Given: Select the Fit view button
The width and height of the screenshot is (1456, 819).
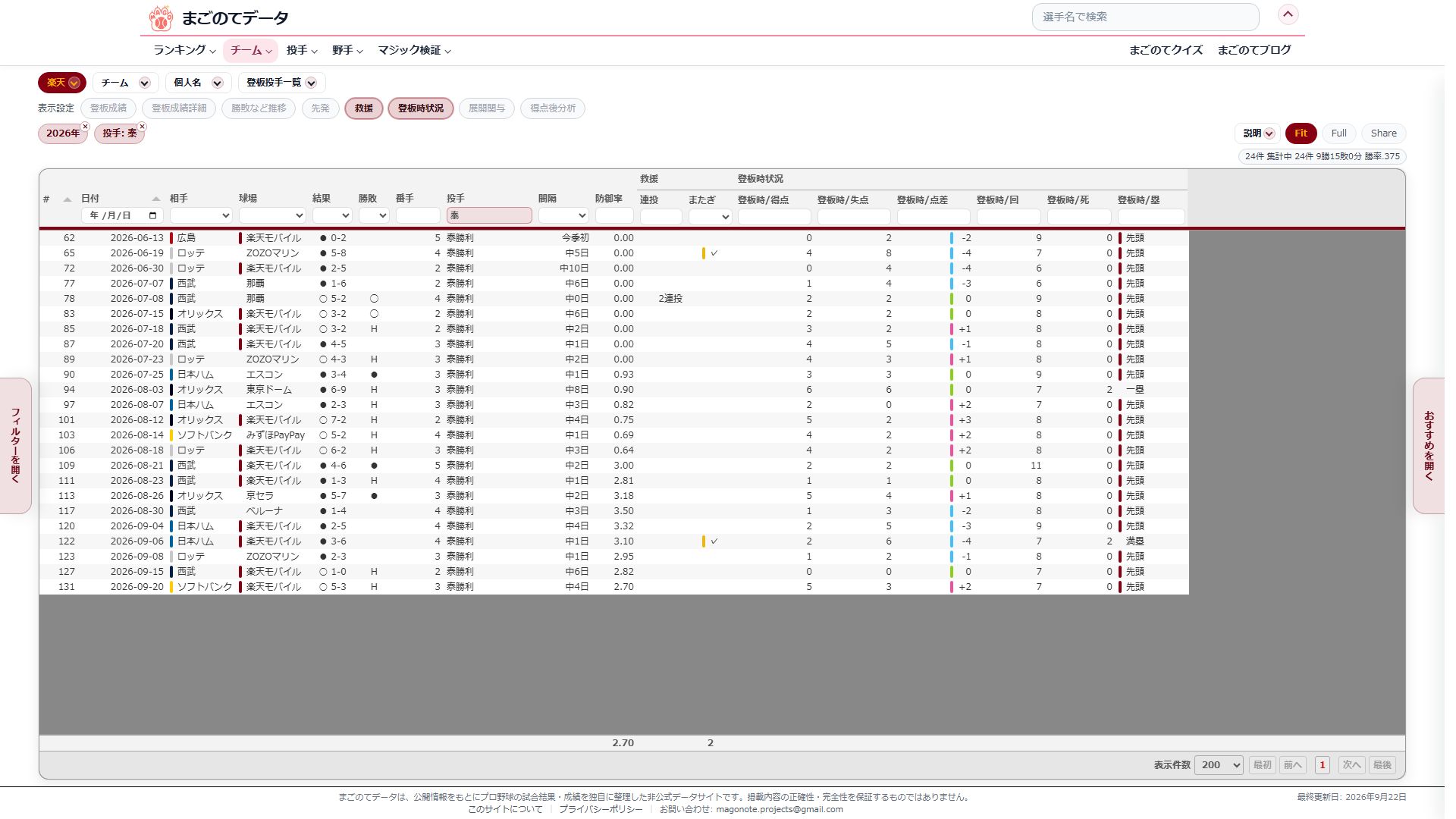Looking at the screenshot, I should click(1301, 133).
